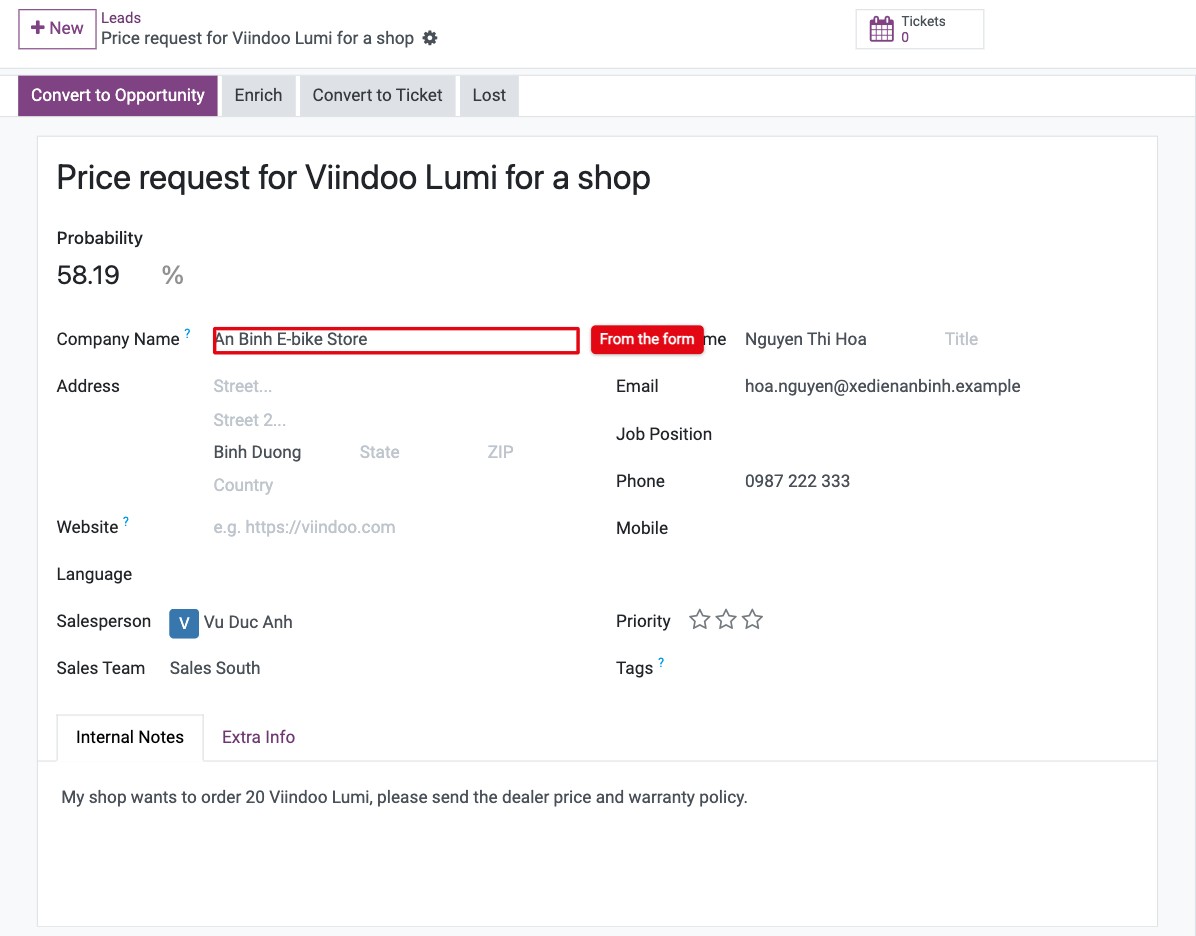The height and width of the screenshot is (936, 1196).
Task: Switch to the Extra Info tab
Action: pyautogui.click(x=259, y=737)
